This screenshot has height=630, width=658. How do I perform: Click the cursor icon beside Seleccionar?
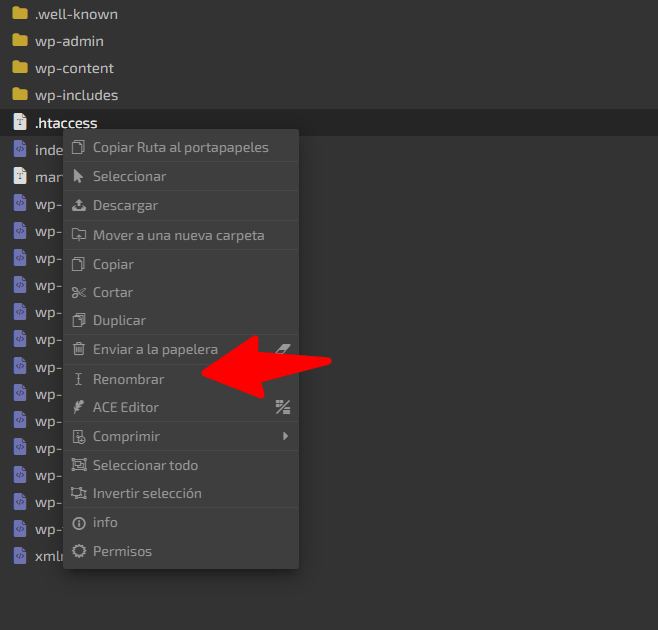point(78,176)
